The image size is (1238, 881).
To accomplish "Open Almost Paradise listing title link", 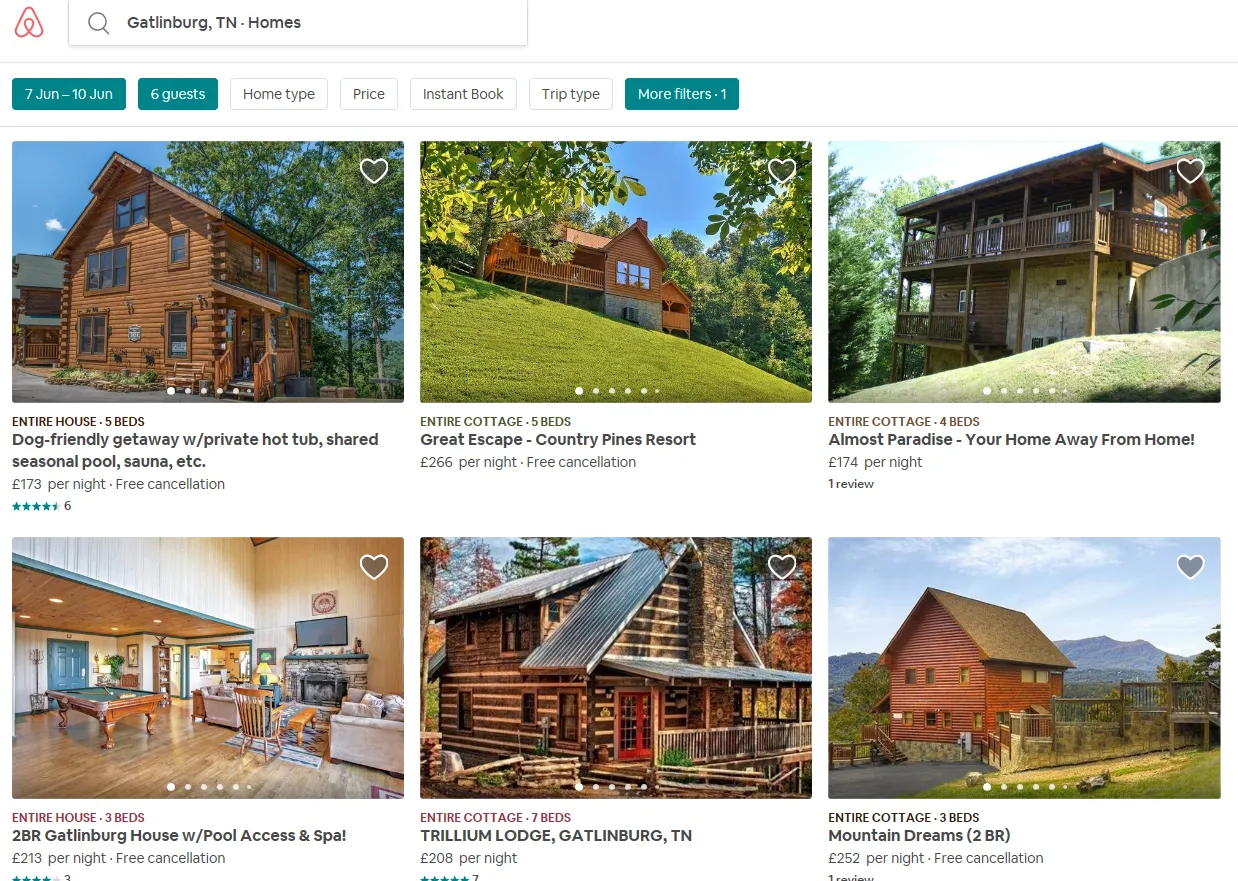I will click(x=1012, y=439).
